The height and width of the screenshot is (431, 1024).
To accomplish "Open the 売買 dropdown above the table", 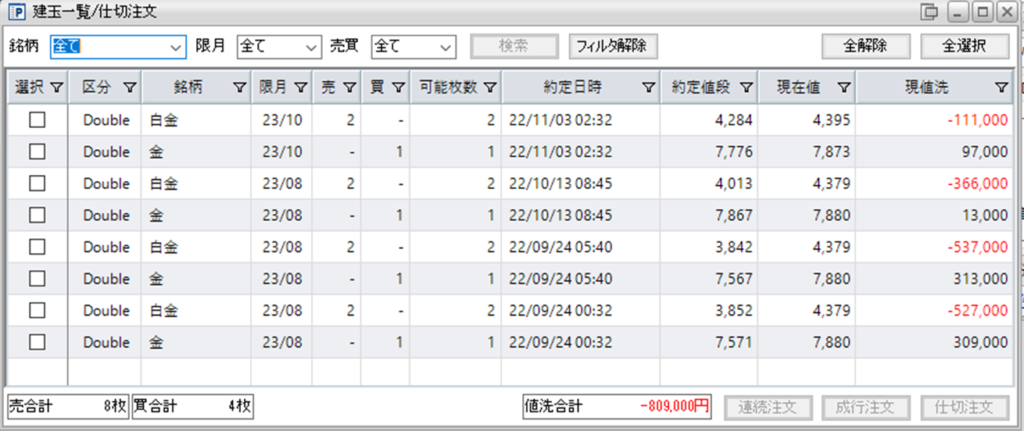I will coord(413,47).
